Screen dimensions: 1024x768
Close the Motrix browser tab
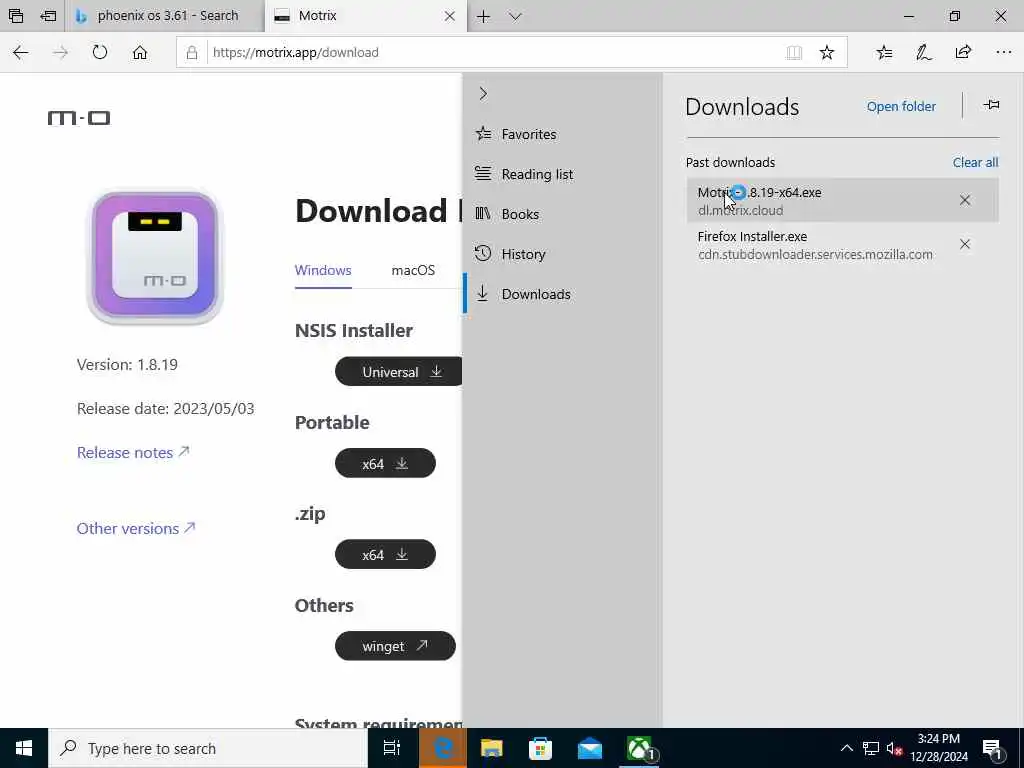(449, 16)
